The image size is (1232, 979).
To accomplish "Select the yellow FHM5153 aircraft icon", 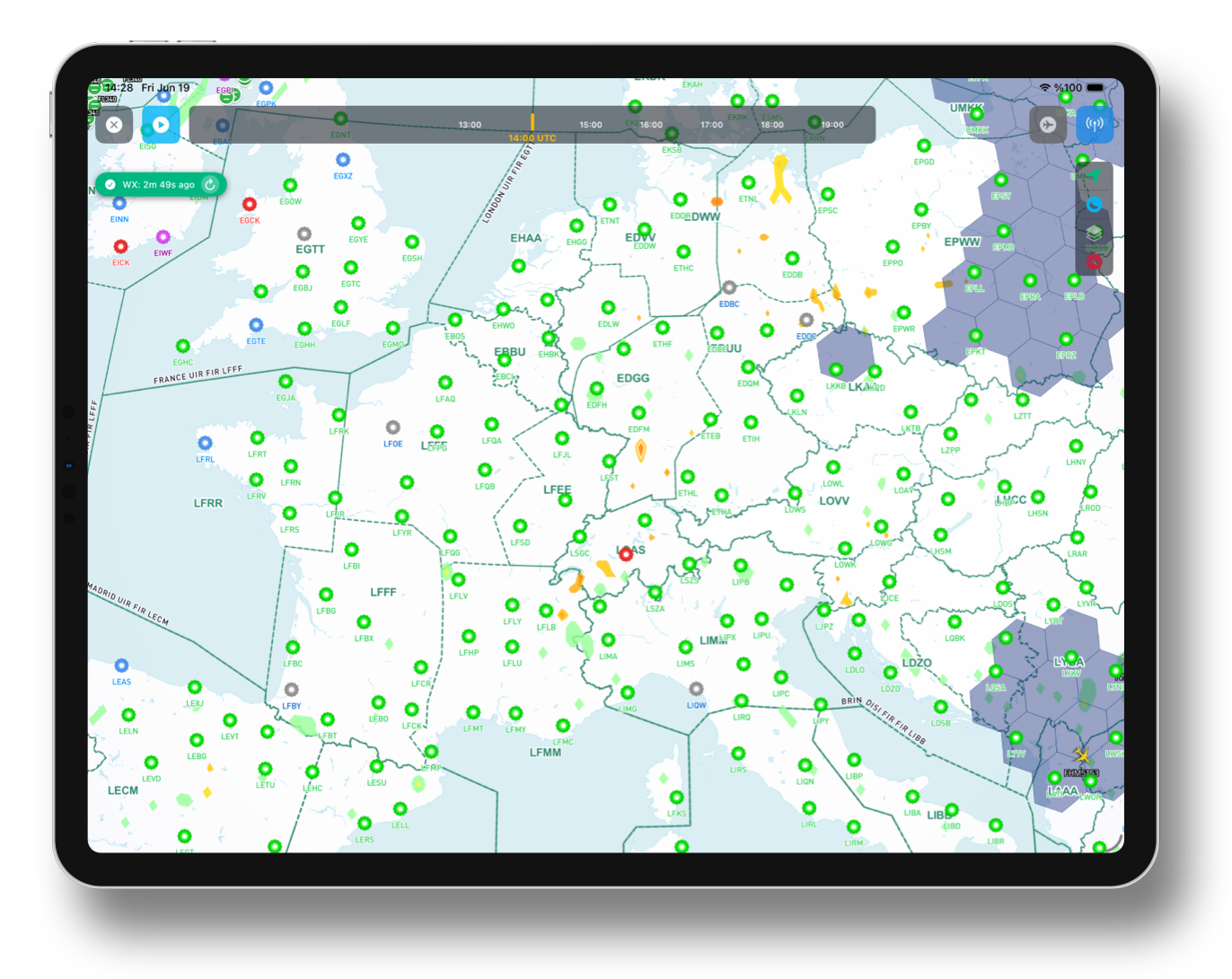I will pyautogui.click(x=1081, y=755).
